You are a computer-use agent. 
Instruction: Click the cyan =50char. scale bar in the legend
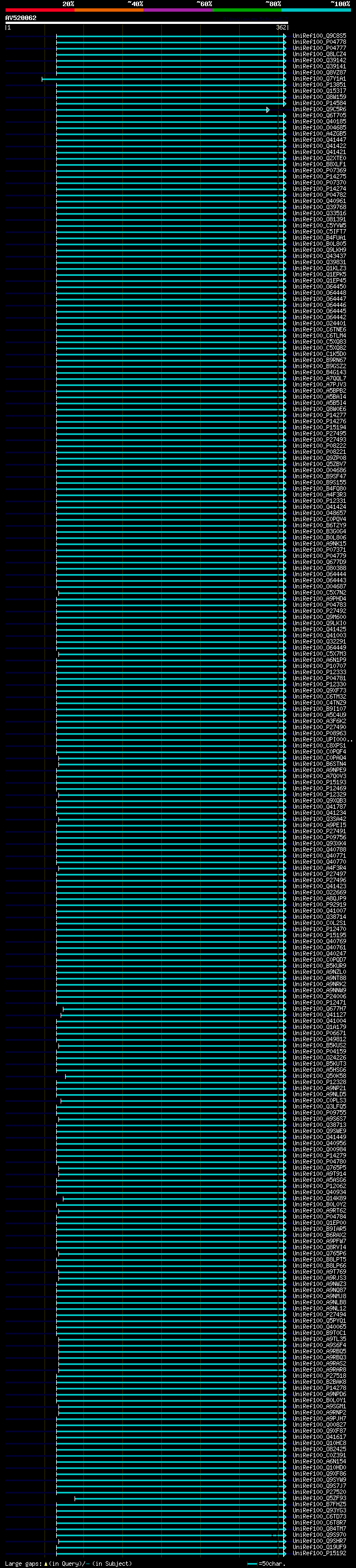(x=253, y=1563)
